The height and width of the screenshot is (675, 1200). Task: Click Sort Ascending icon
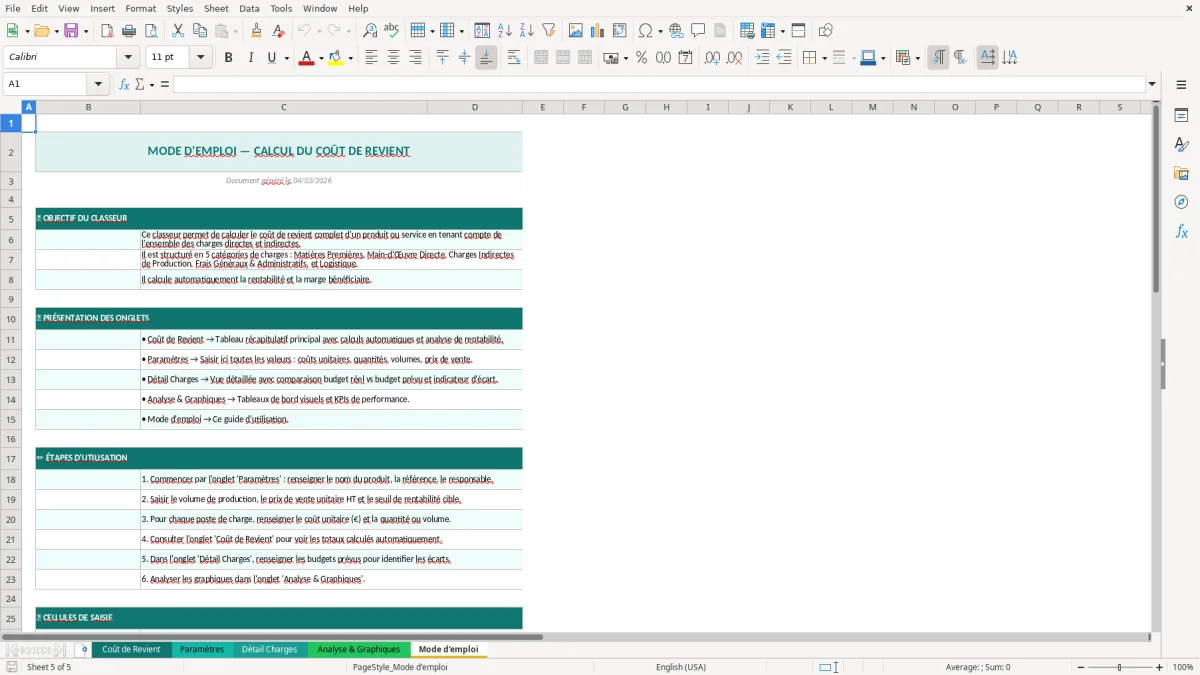(x=505, y=31)
